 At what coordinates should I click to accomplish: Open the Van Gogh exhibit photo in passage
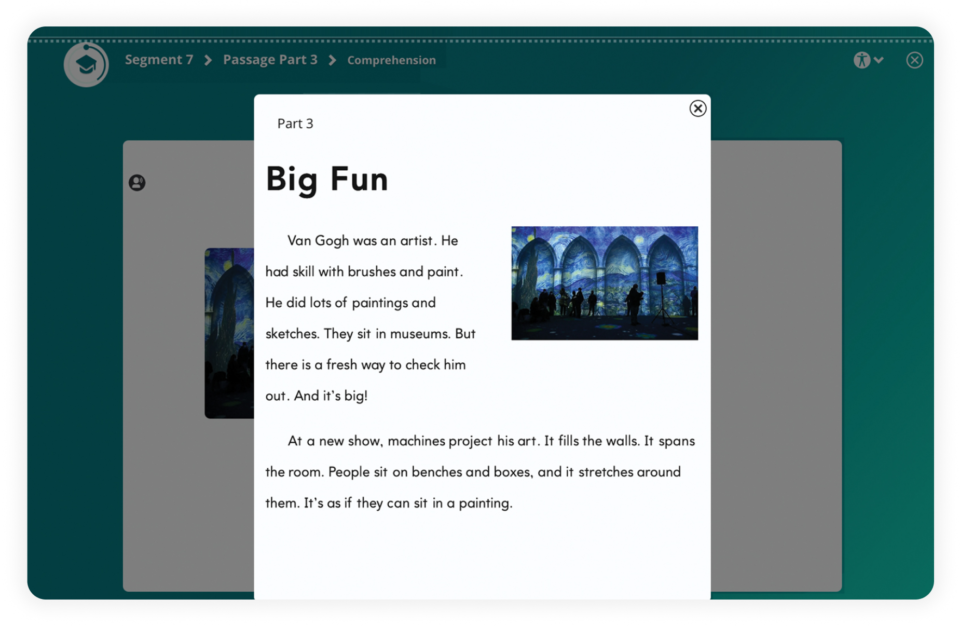pyautogui.click(x=604, y=283)
